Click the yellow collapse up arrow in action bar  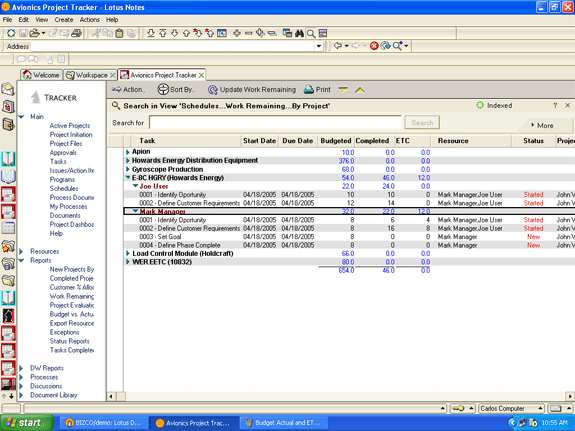(x=360, y=90)
